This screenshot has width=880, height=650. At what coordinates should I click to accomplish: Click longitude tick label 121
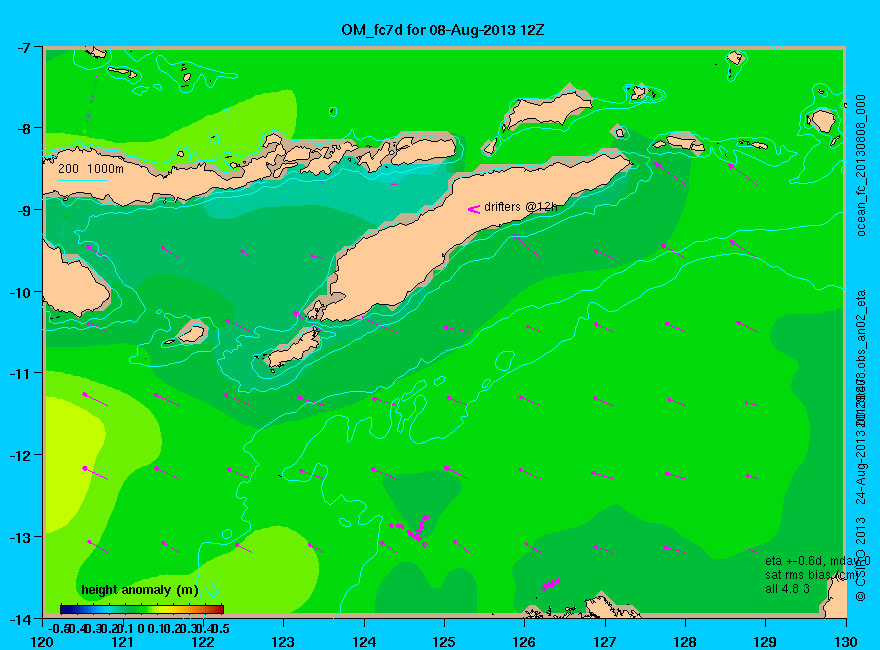(x=123, y=642)
